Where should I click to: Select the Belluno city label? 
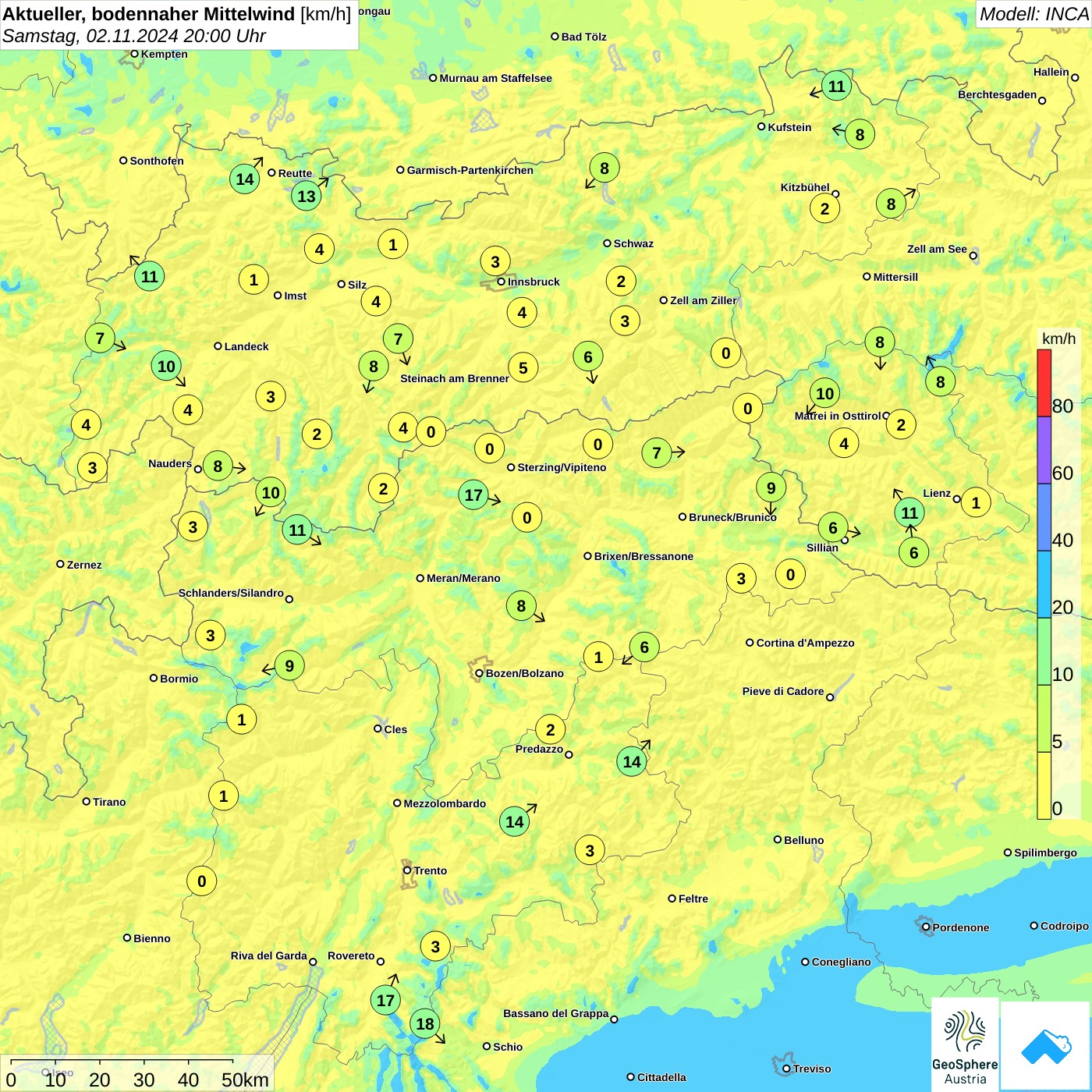[804, 840]
